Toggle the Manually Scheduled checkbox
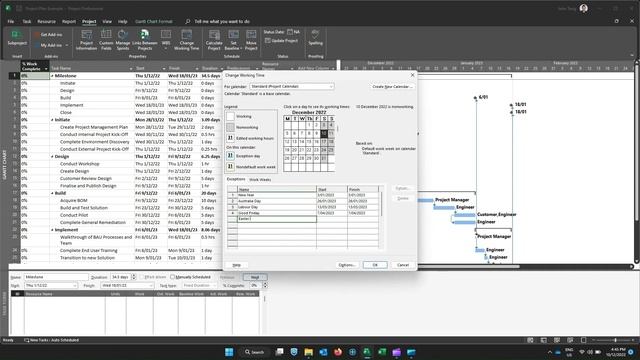This screenshot has height=360, width=640. point(172,277)
